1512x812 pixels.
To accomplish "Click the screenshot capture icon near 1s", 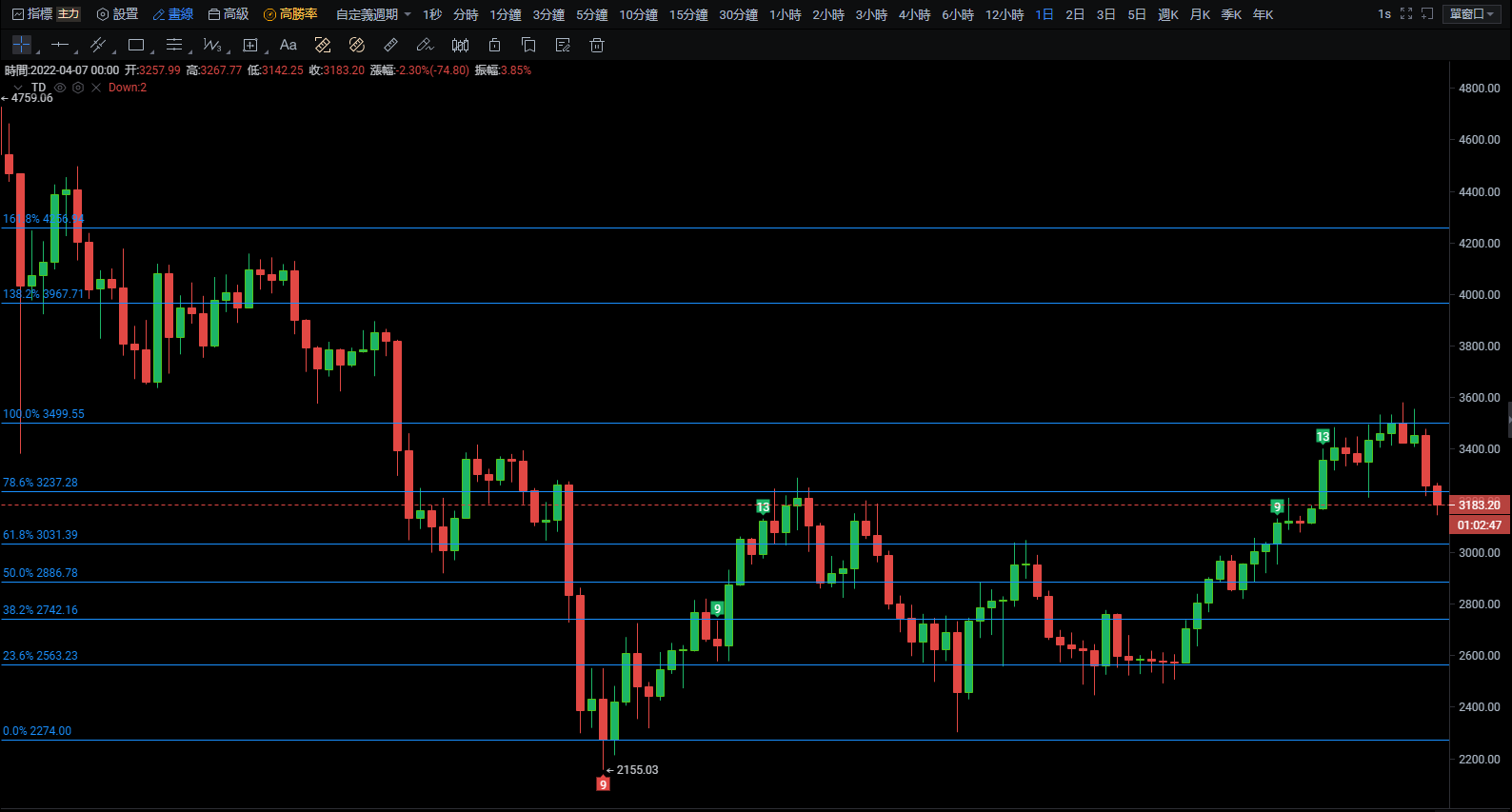I will click(x=1427, y=14).
